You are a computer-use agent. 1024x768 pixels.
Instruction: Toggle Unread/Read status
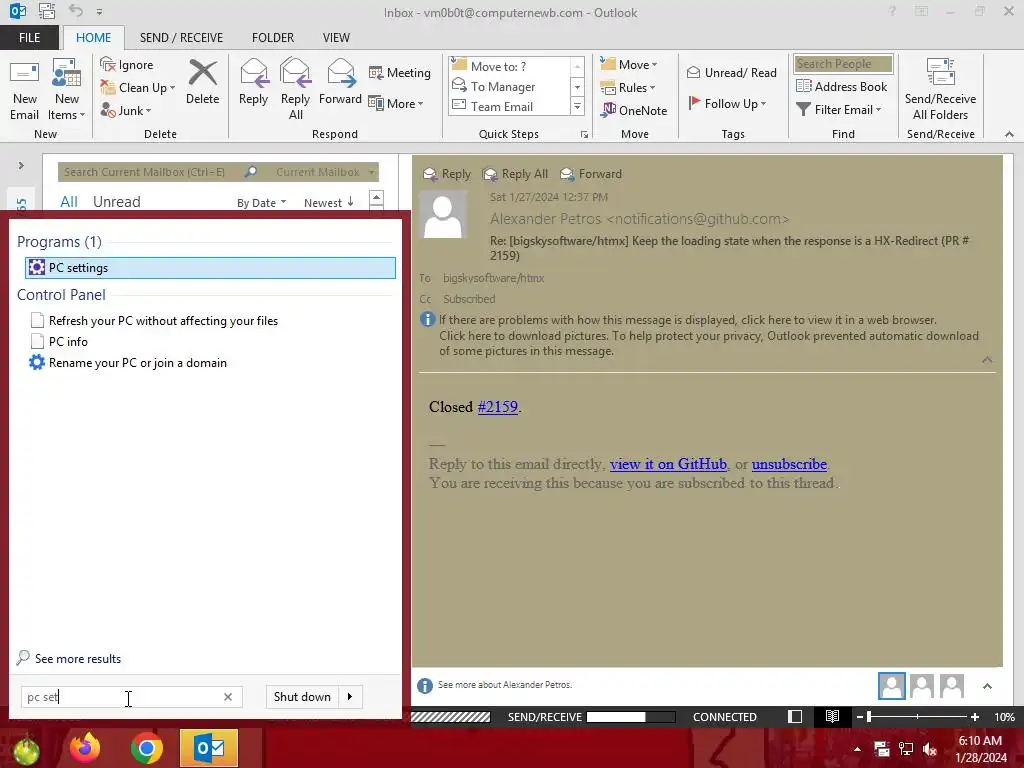coord(732,72)
